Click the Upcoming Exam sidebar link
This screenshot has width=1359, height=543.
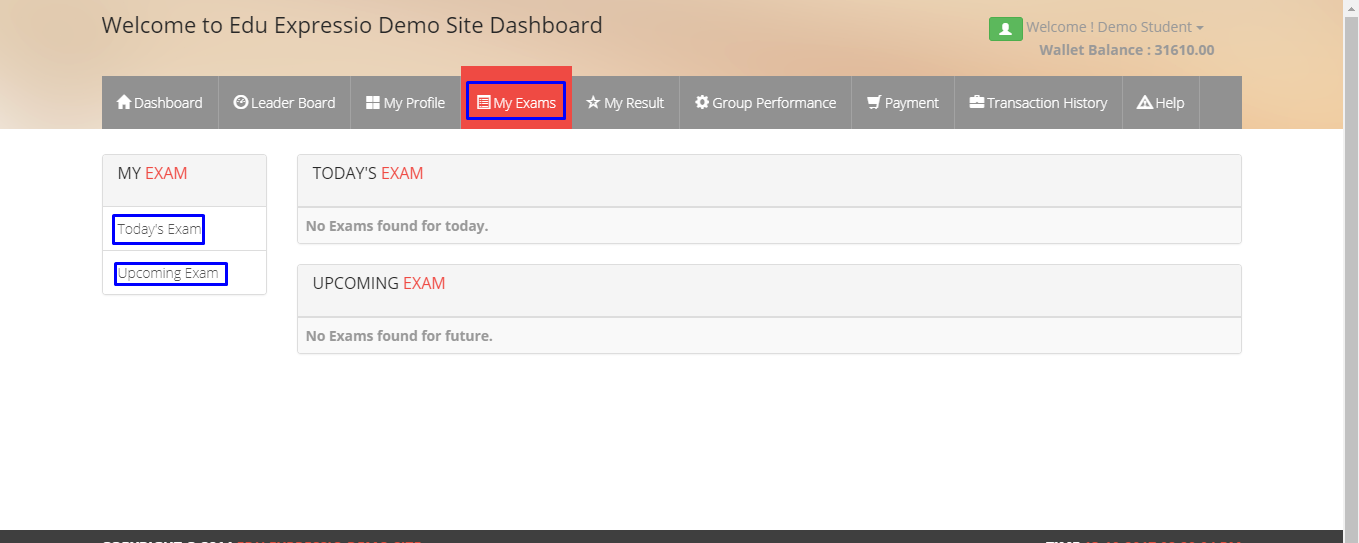click(x=170, y=273)
